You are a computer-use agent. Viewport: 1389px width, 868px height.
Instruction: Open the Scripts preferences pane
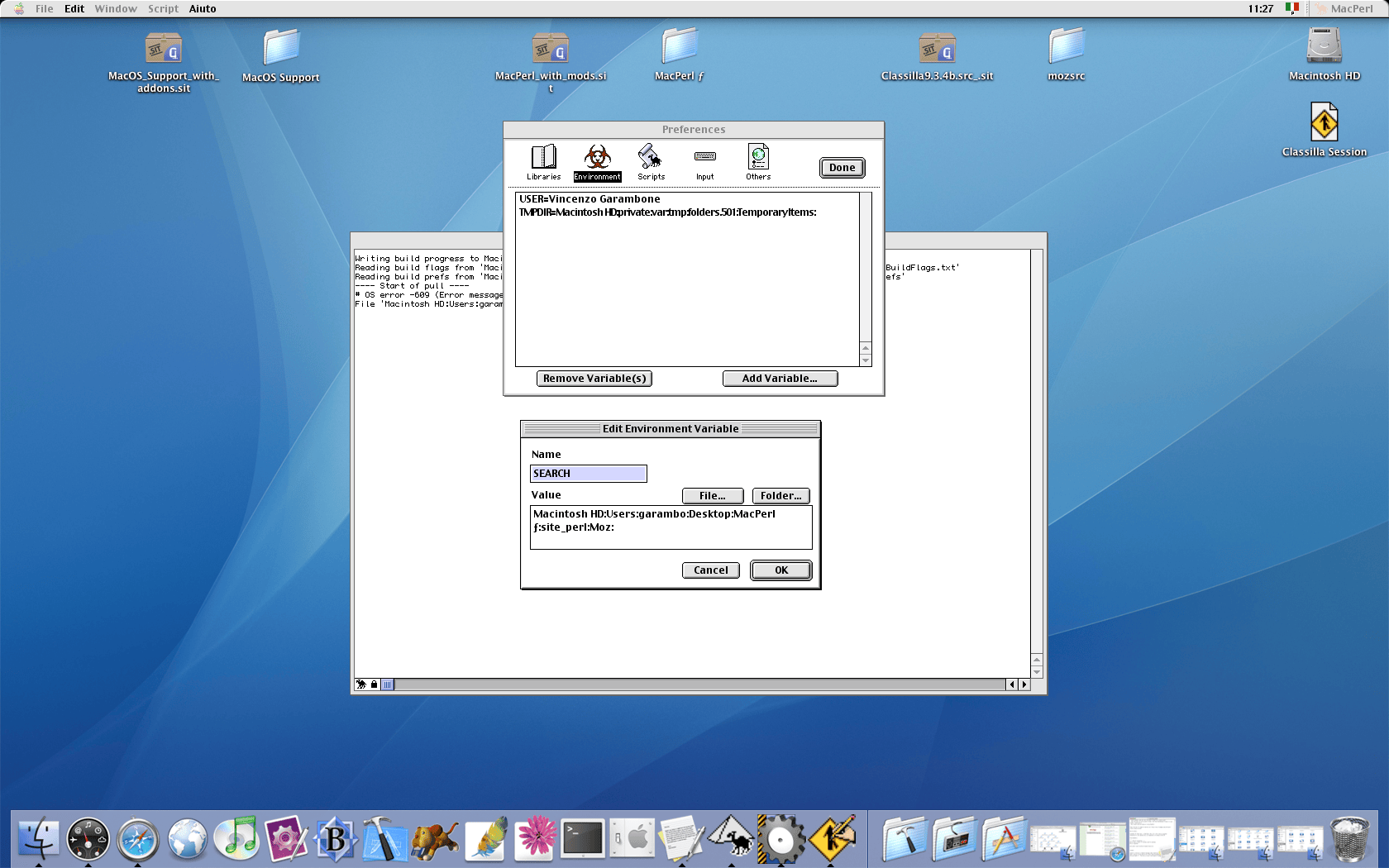pos(651,162)
